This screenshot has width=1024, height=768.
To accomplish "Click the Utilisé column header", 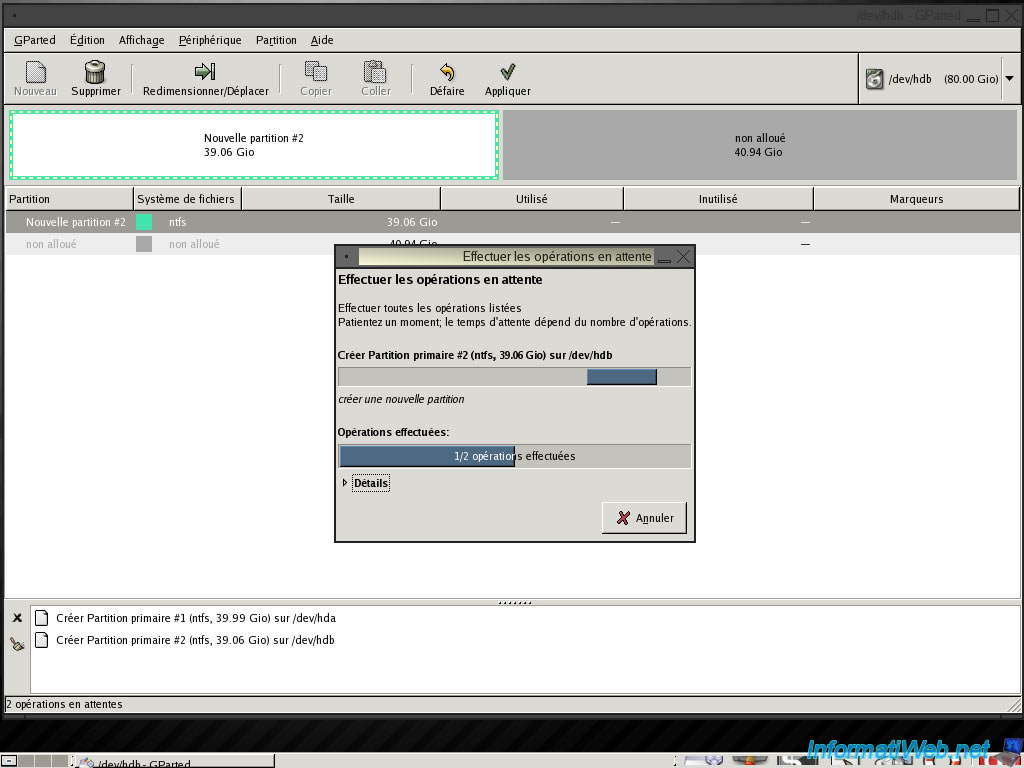I will pyautogui.click(x=532, y=199).
